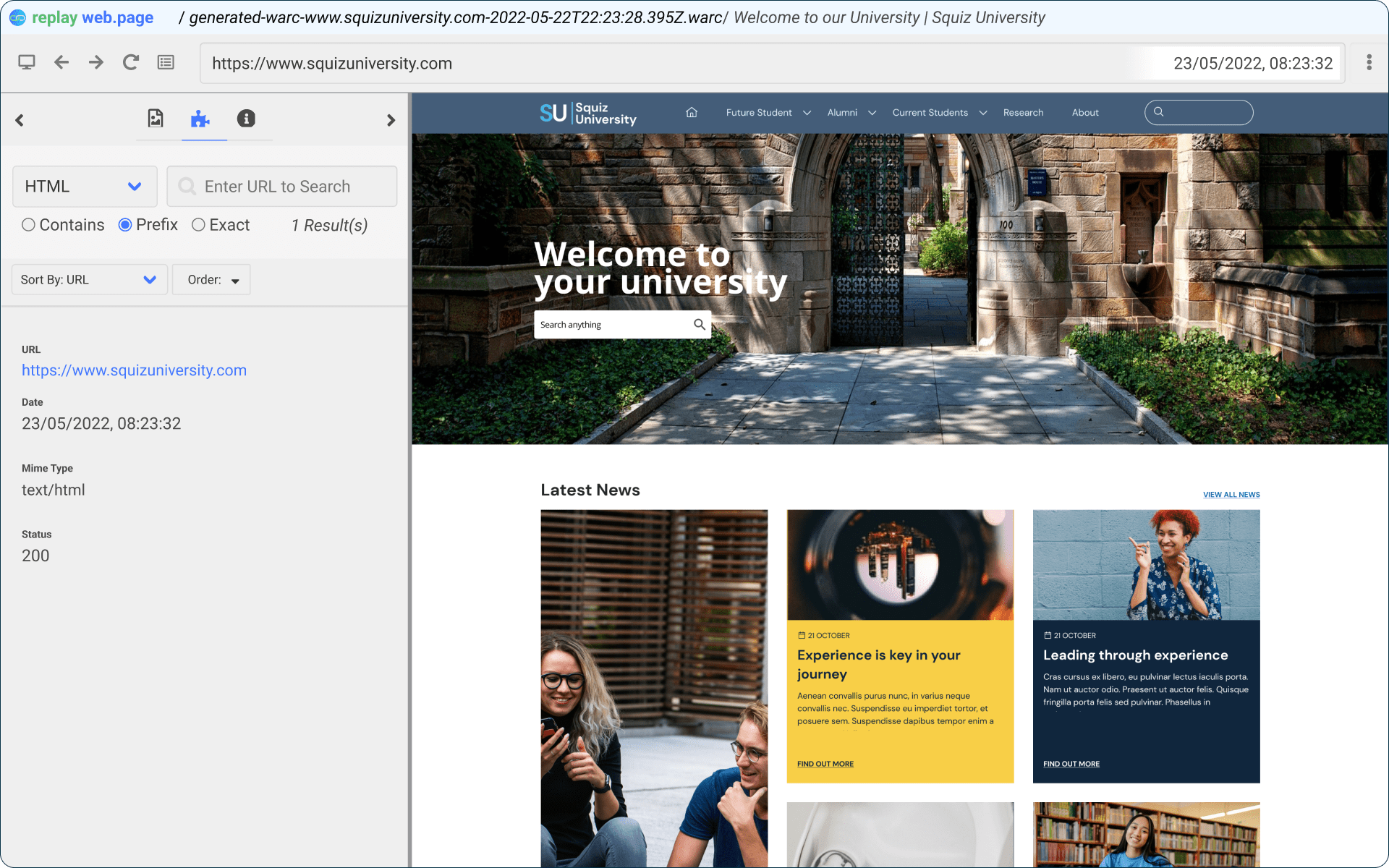This screenshot has width=1389, height=868.
Task: Open the Order dropdown
Action: pos(212,280)
